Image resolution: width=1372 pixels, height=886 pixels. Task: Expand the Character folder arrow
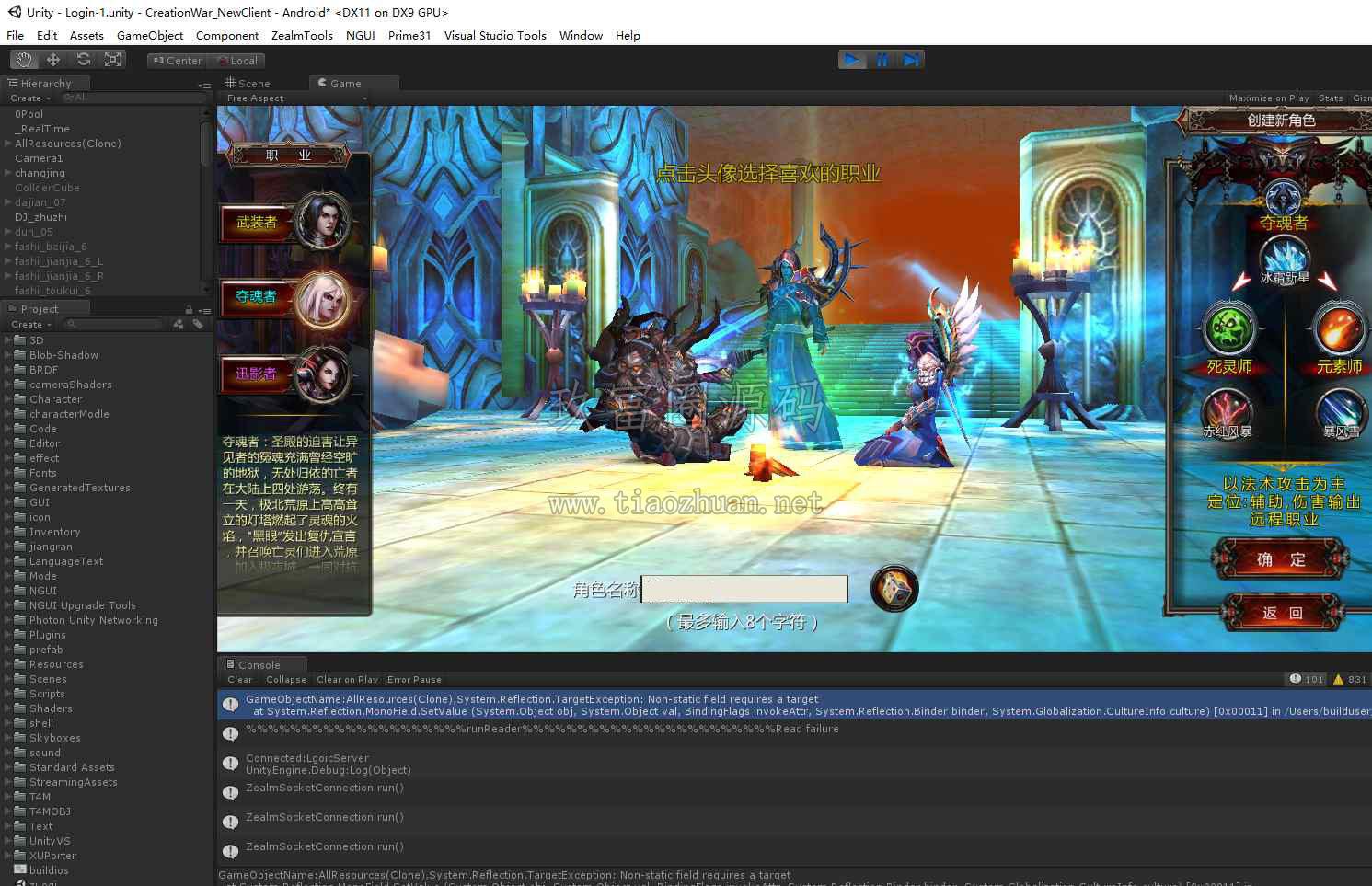8,399
